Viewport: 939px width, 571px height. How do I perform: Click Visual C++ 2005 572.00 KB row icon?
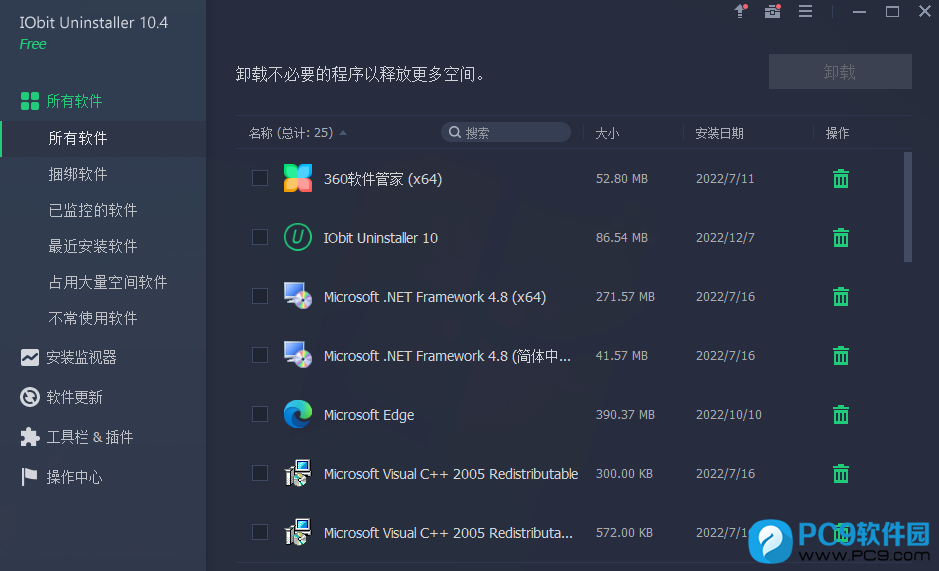(x=298, y=532)
